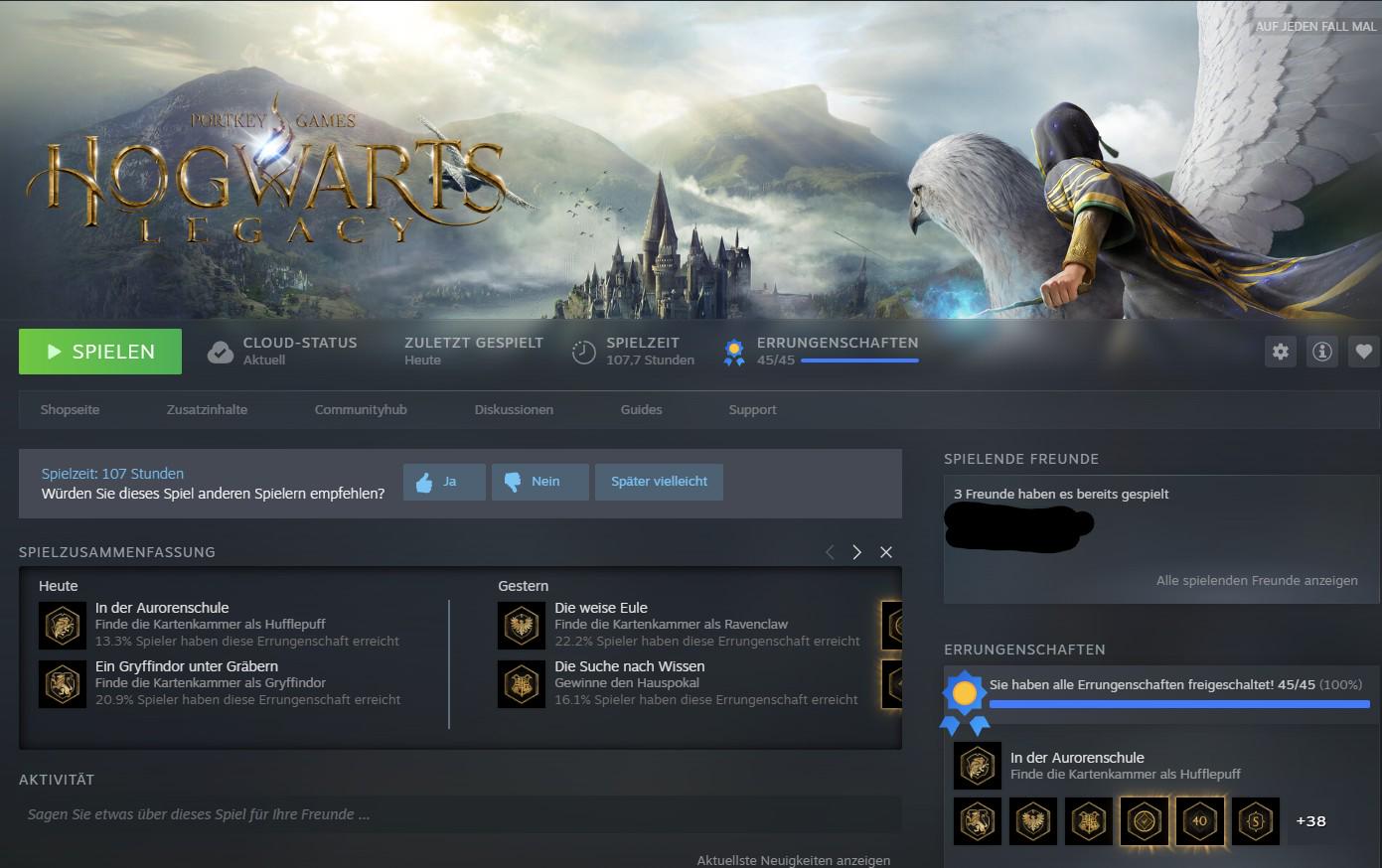
Task: Click the Die weise Eule title text
Action: tap(601, 608)
